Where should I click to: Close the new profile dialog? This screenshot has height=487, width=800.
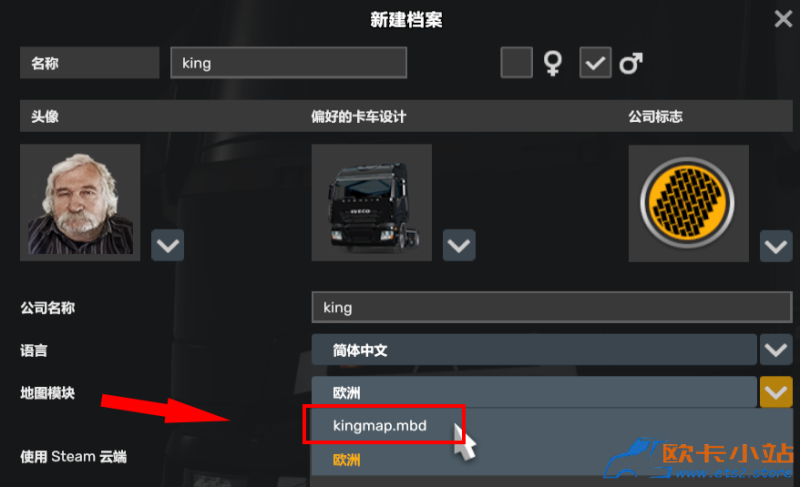[783, 19]
